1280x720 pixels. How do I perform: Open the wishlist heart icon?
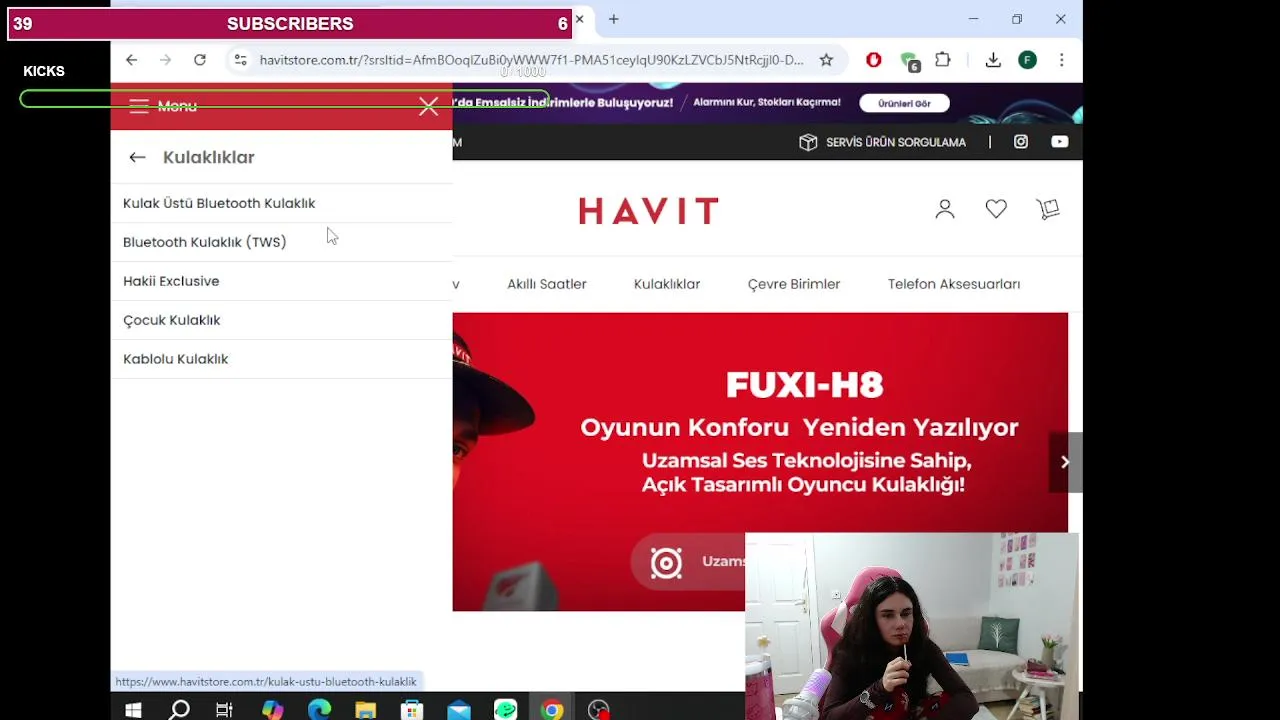point(996,209)
